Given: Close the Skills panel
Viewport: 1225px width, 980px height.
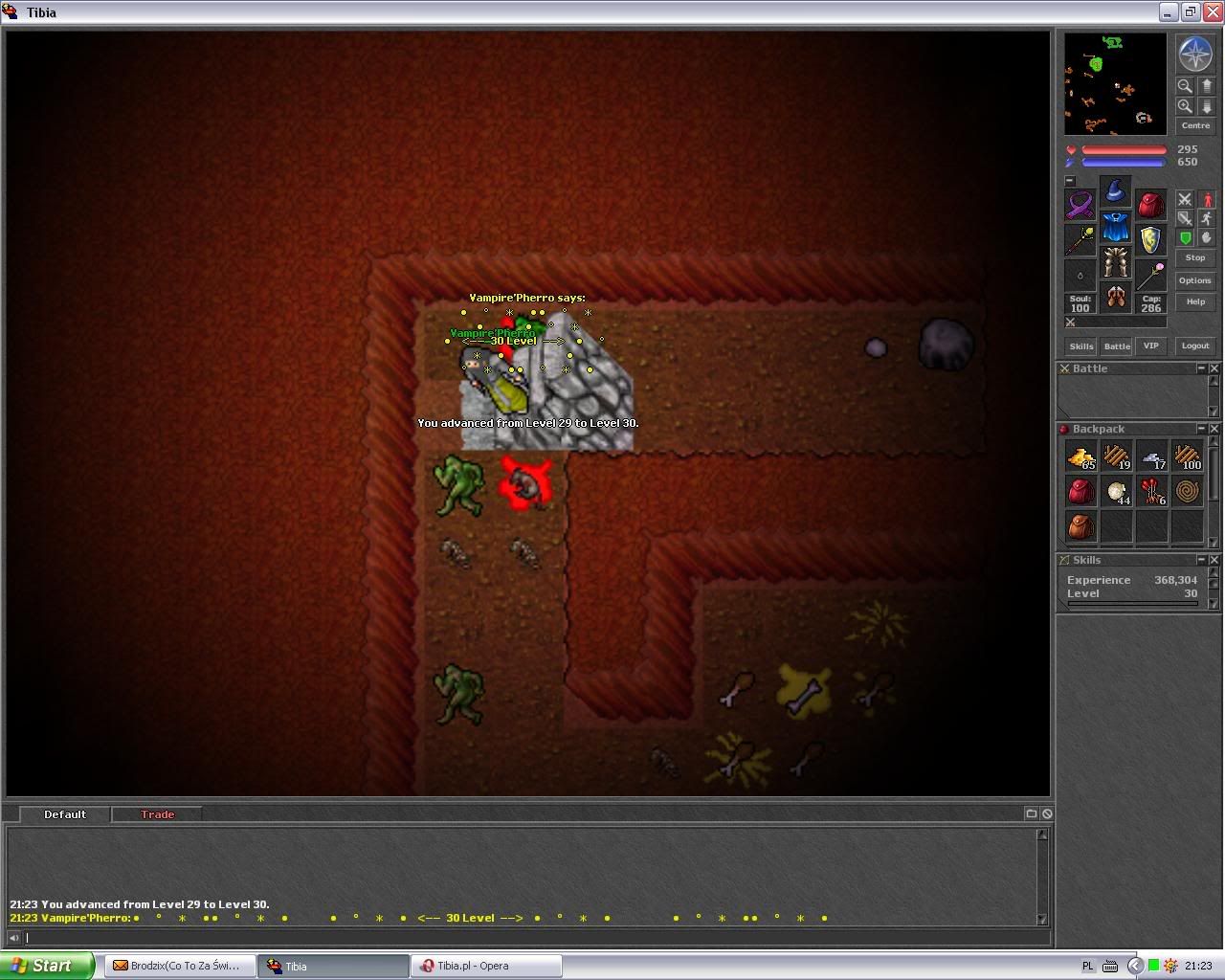Looking at the screenshot, I should click(x=1214, y=560).
